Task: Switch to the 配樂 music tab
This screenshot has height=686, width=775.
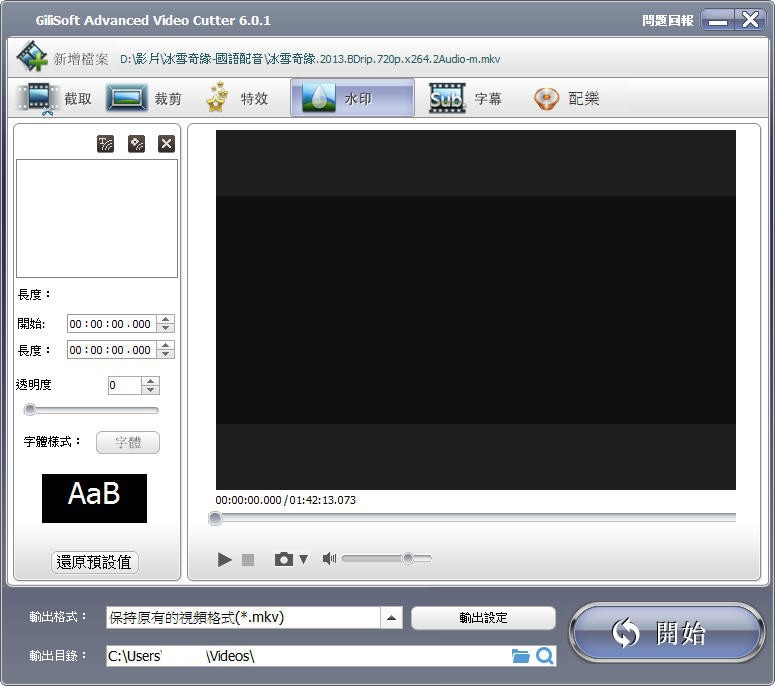Action: tap(566, 98)
